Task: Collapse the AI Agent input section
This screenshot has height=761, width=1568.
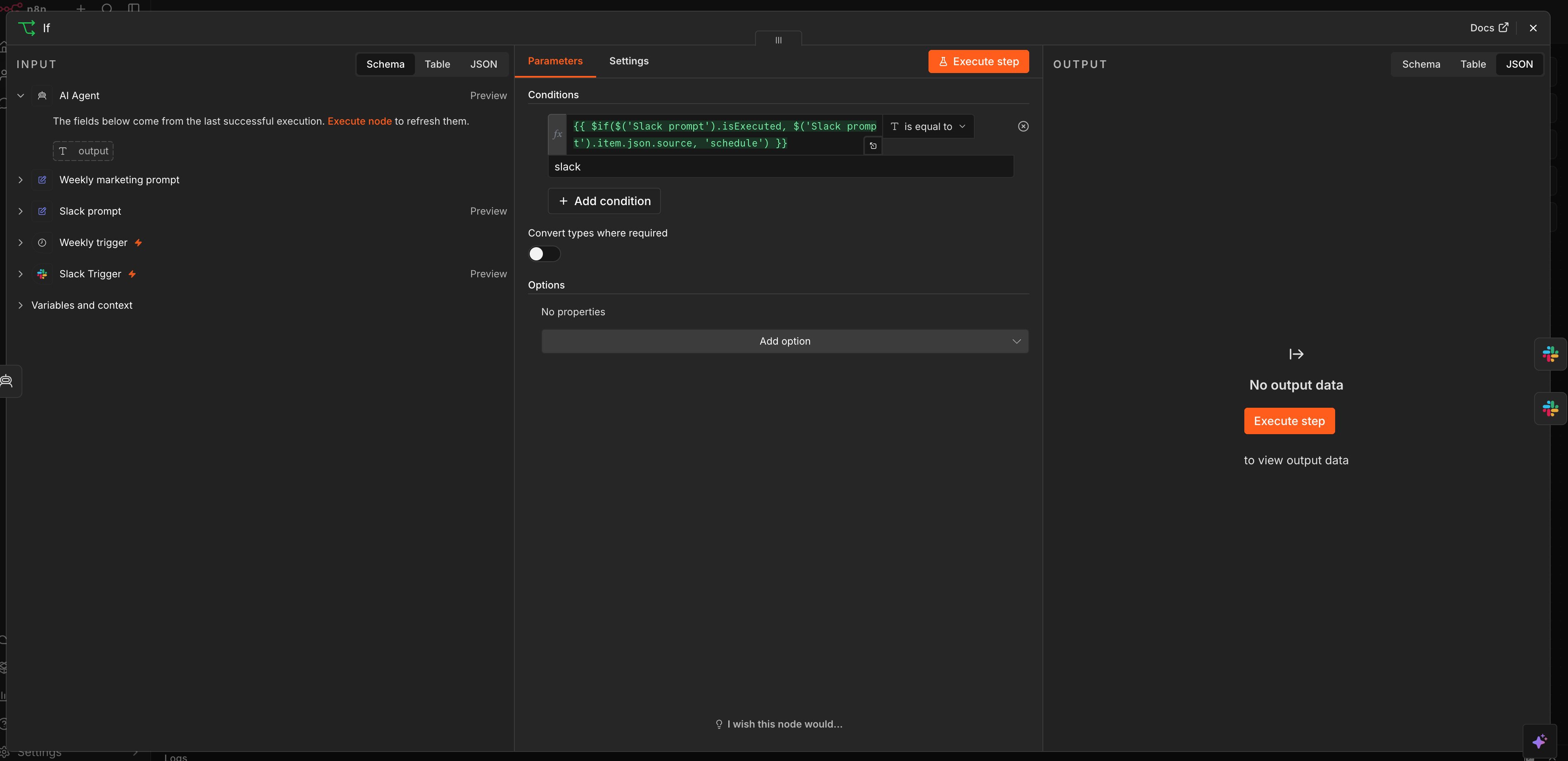Action: [21, 95]
